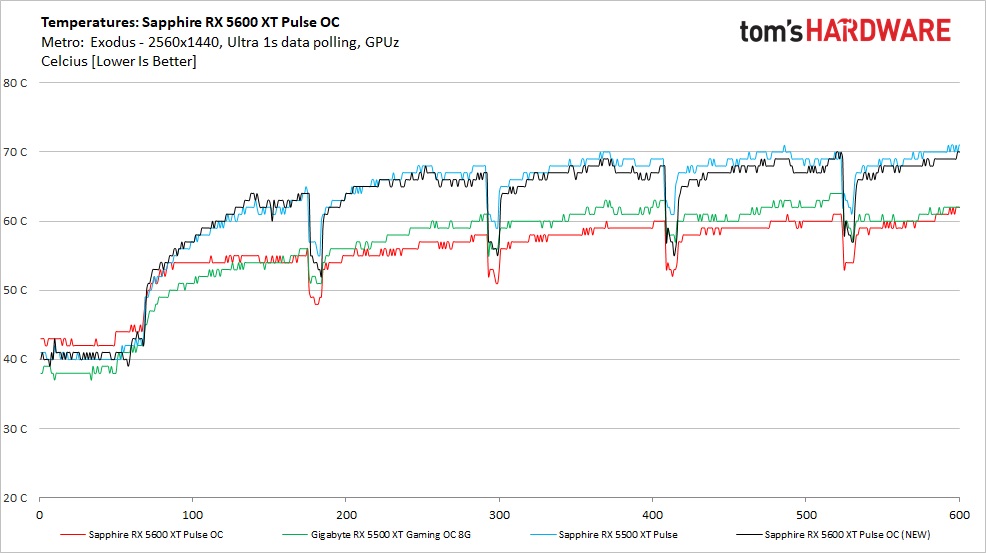Click the '100' x-axis tick label

point(192,515)
